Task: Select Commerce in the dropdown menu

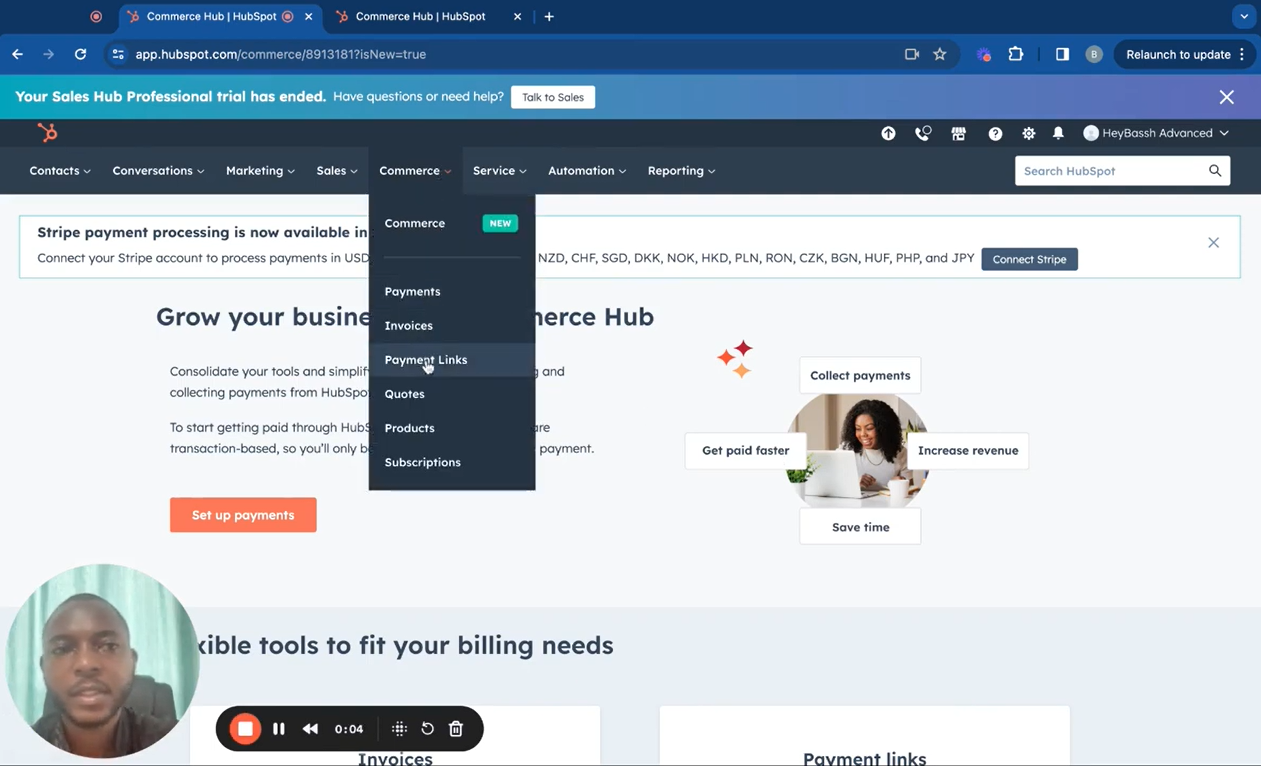Action: [x=451, y=223]
